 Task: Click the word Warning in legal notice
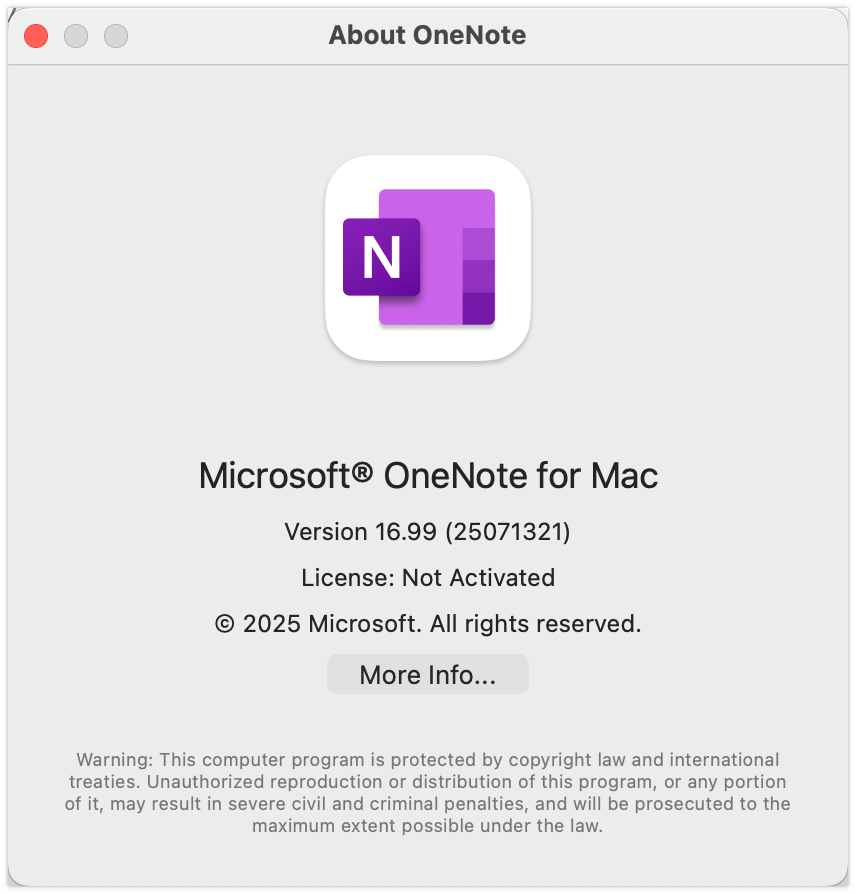[x=115, y=760]
